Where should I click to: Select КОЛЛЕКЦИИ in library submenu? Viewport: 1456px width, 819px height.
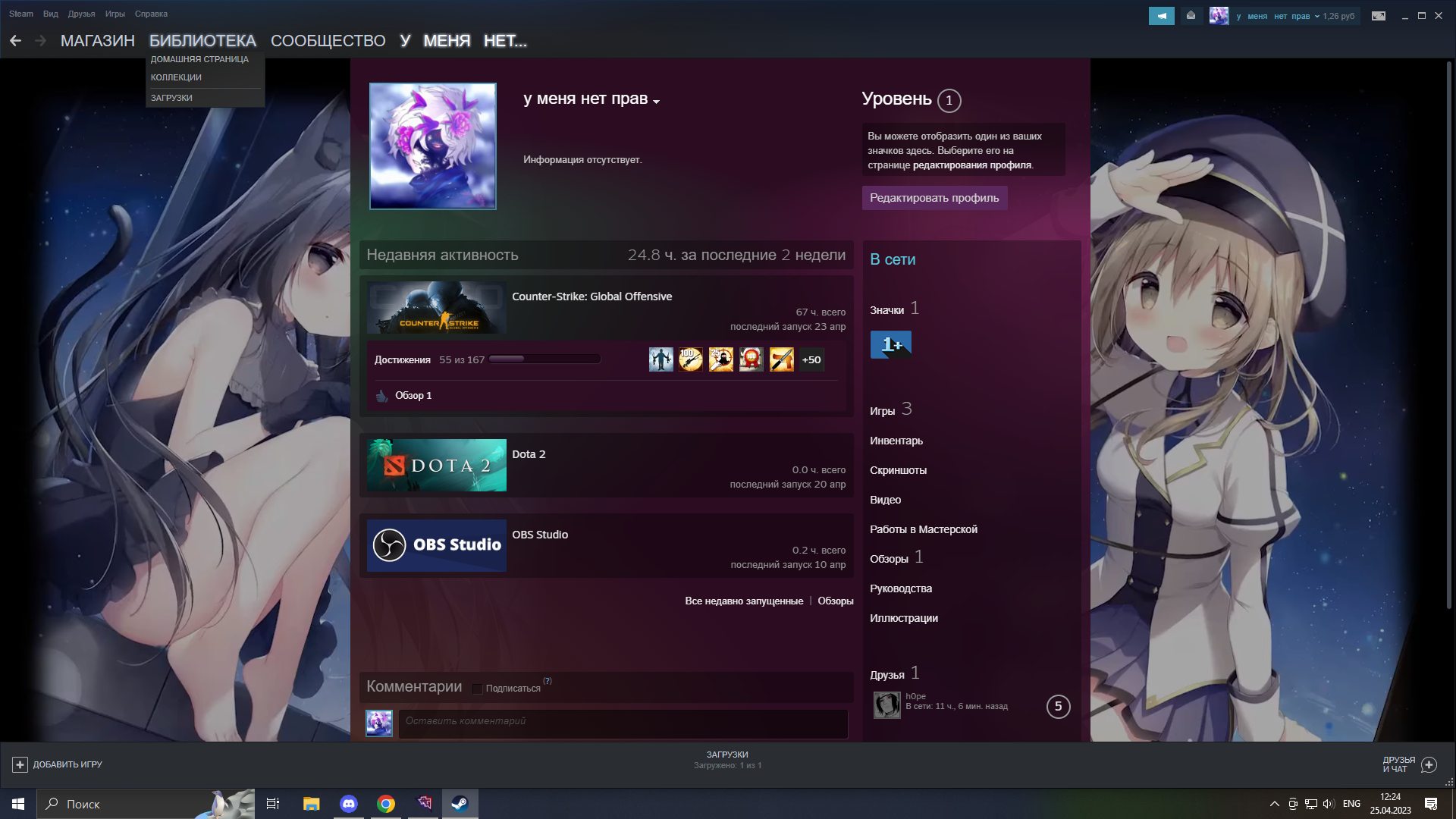(x=176, y=77)
